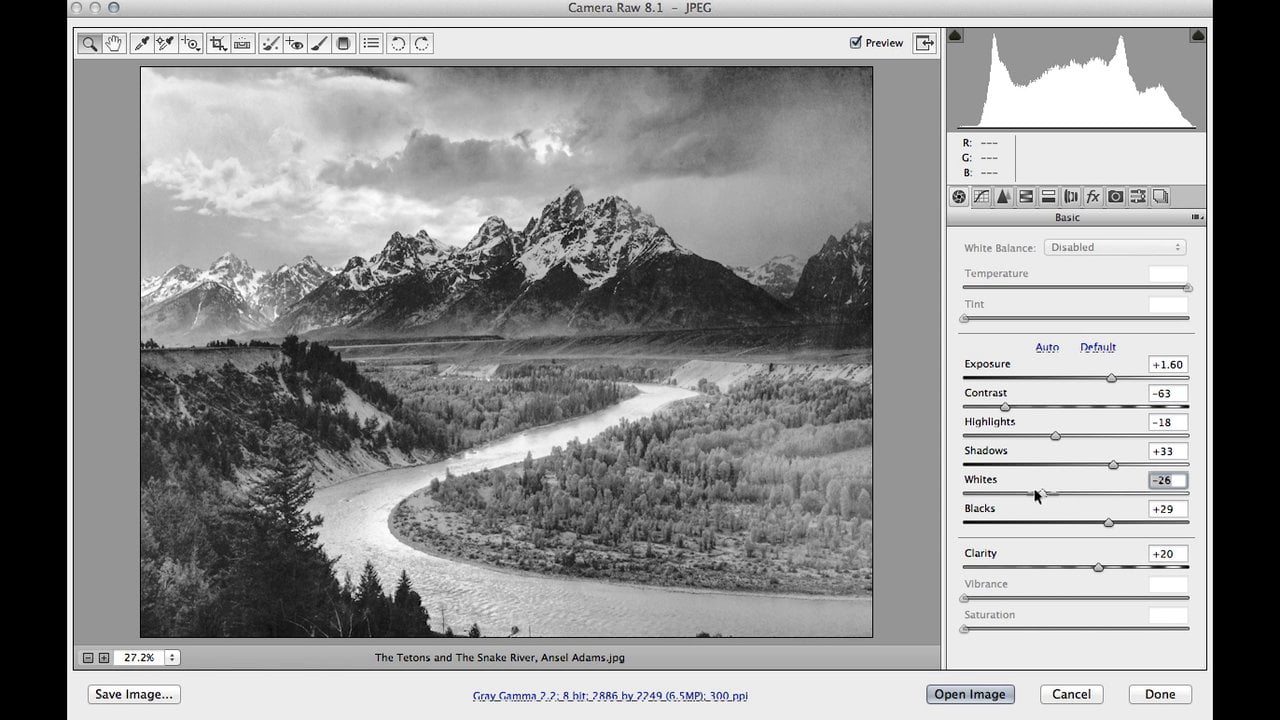The height and width of the screenshot is (720, 1280).
Task: Click the Save Image button
Action: (134, 694)
